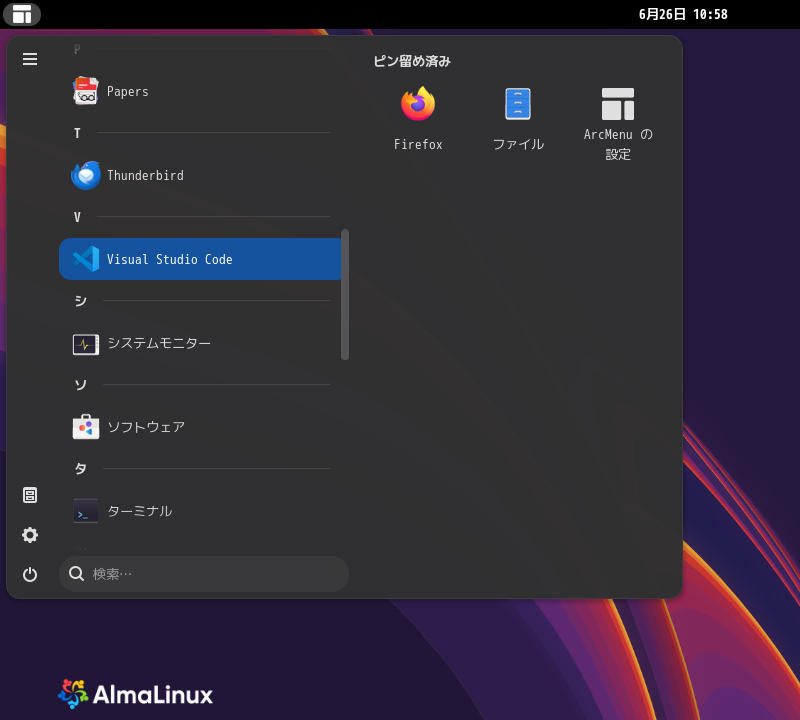The image size is (800, 720).
Task: Launch Papers from the app list
Action: 200,91
